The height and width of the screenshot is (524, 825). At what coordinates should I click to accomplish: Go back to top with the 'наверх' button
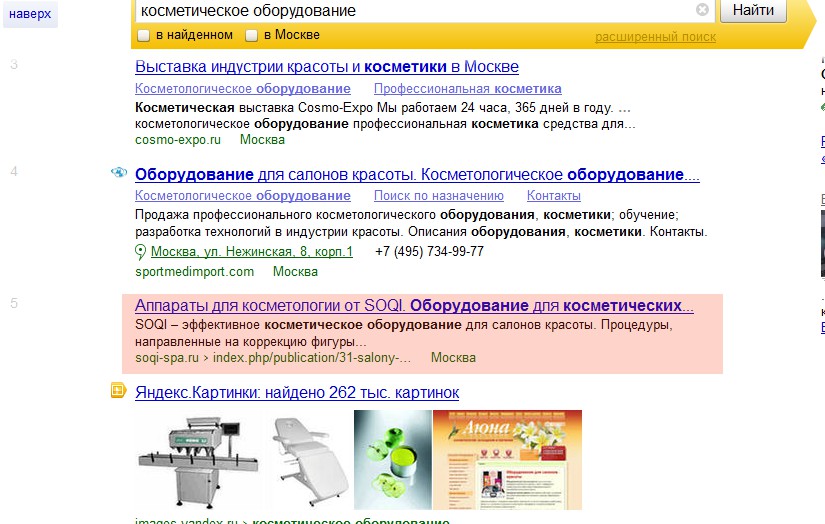(30, 14)
